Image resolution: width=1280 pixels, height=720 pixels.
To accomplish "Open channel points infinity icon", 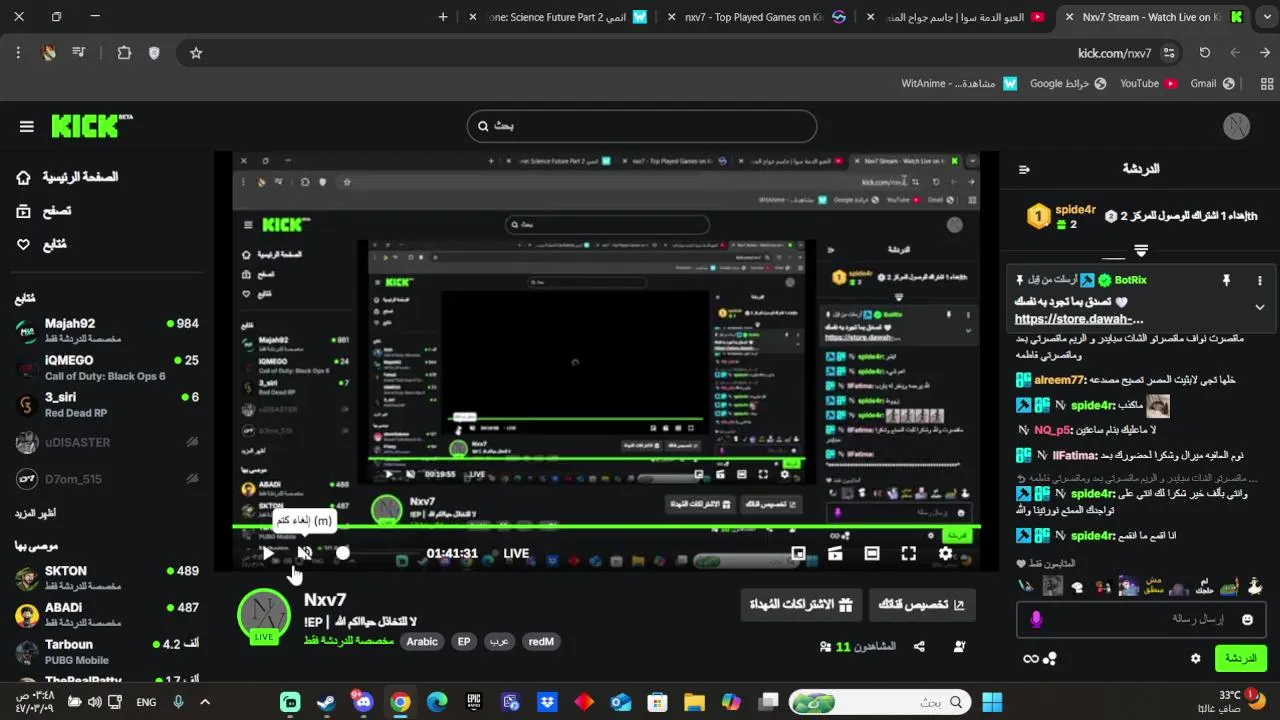I will pos(1031,658).
